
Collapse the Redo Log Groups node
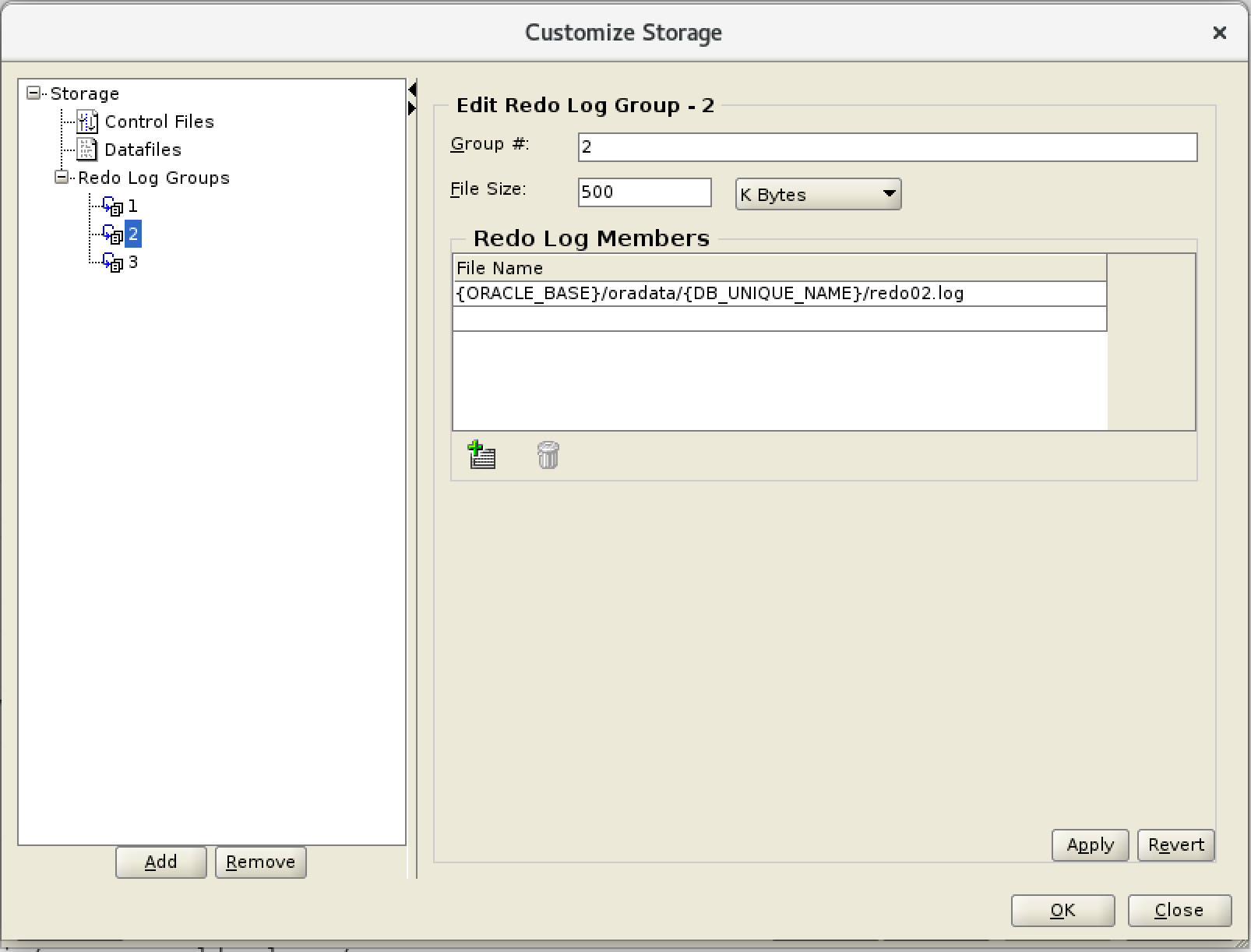coord(61,178)
